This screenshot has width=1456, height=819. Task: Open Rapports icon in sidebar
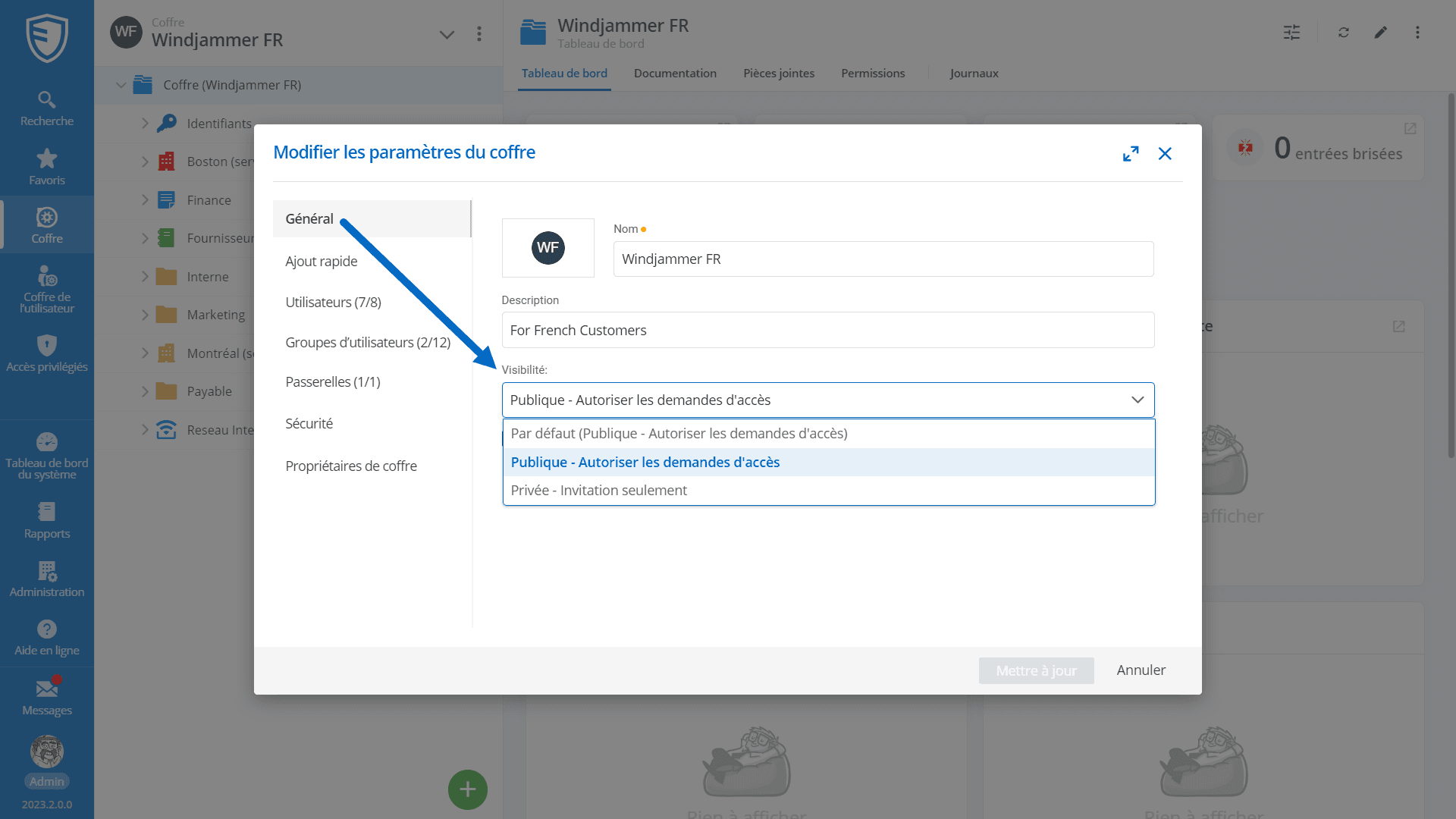tap(46, 512)
